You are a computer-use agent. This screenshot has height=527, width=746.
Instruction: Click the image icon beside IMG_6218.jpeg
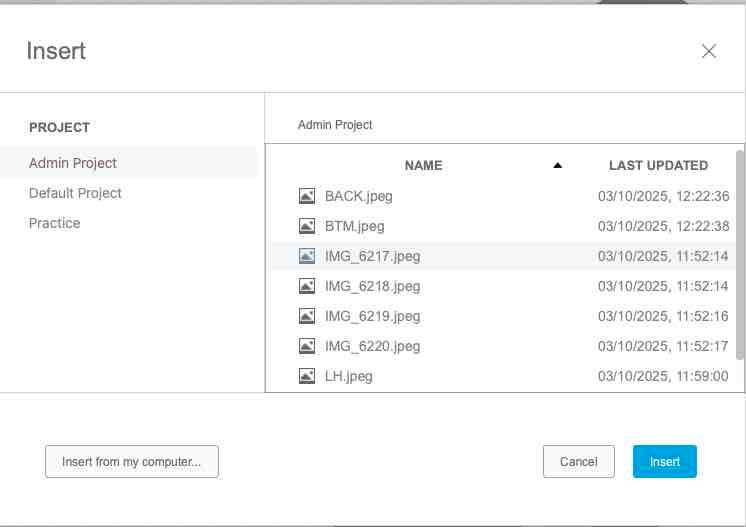[x=307, y=286]
